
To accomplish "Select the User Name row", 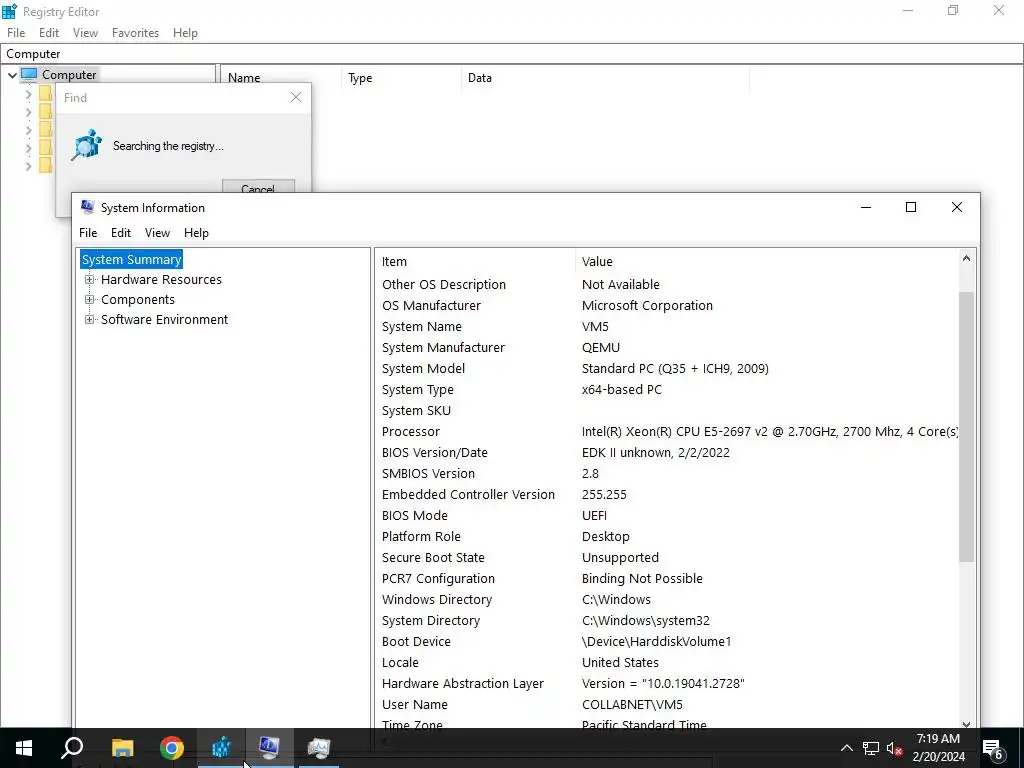I will pos(666,705).
